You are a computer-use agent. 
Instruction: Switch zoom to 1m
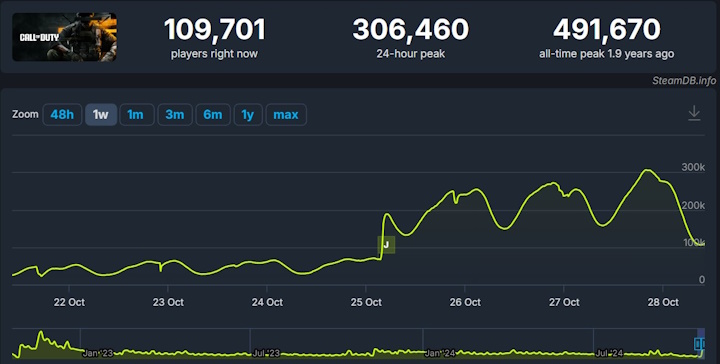(x=136, y=114)
